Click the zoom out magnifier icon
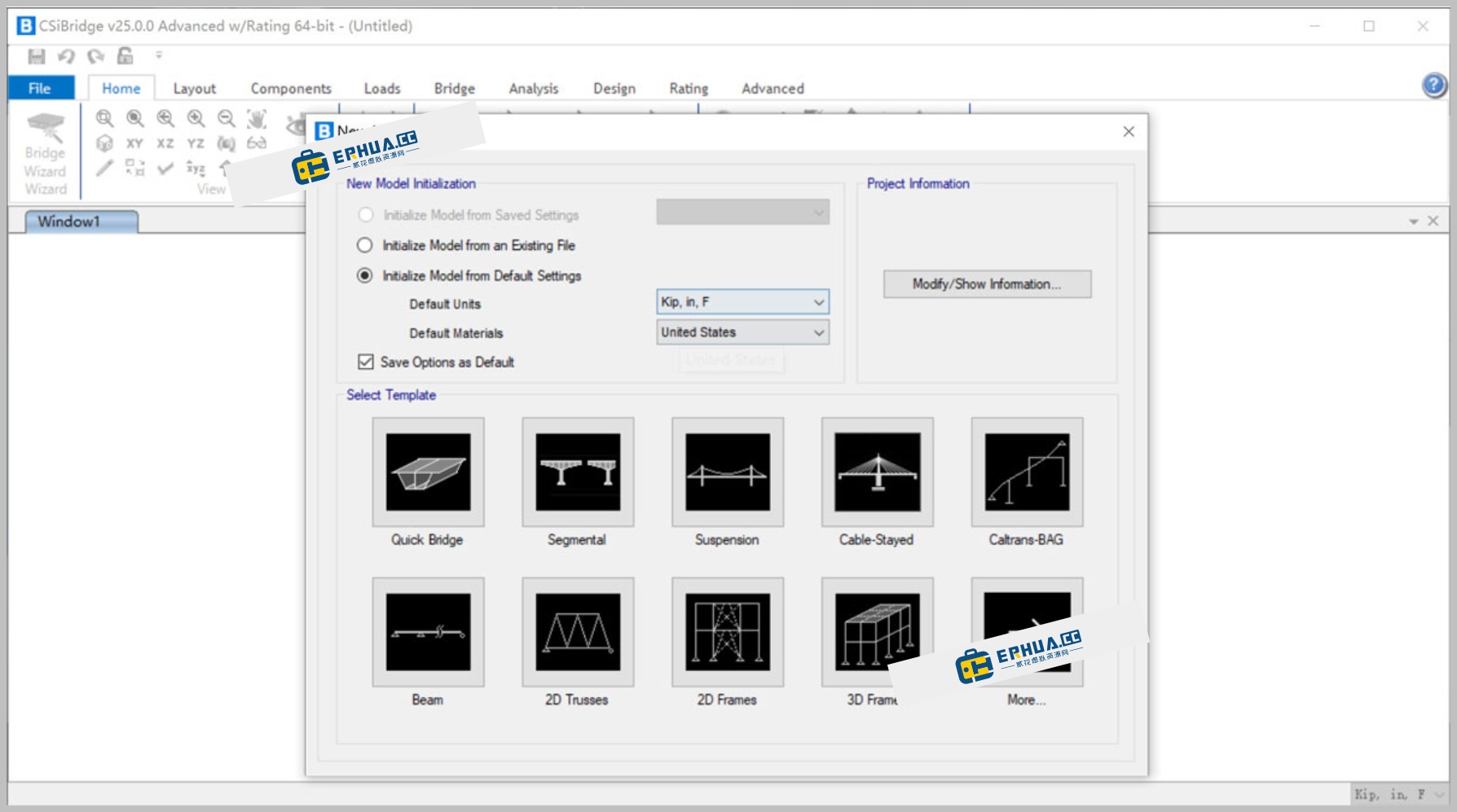Screen dimensions: 1457x812 (x=227, y=118)
